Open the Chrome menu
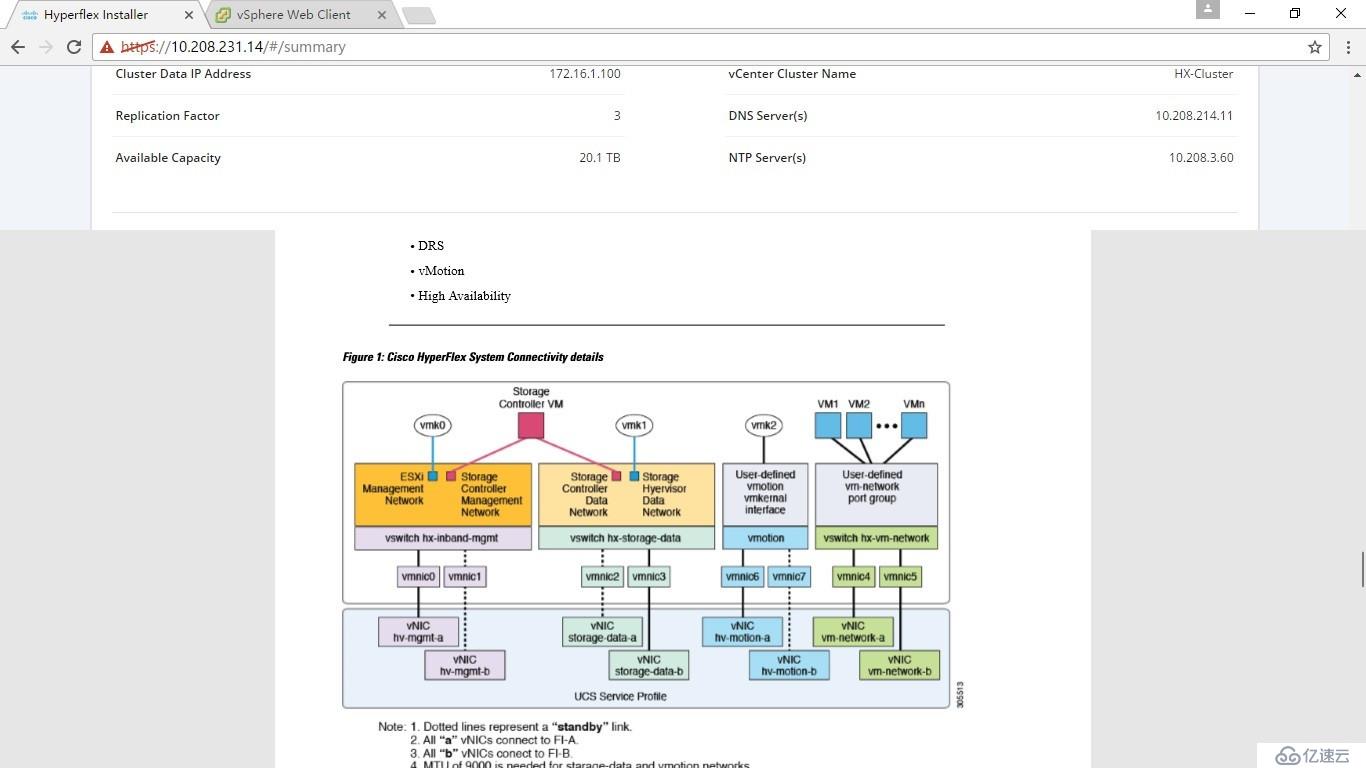The image size is (1366, 768). point(1346,47)
